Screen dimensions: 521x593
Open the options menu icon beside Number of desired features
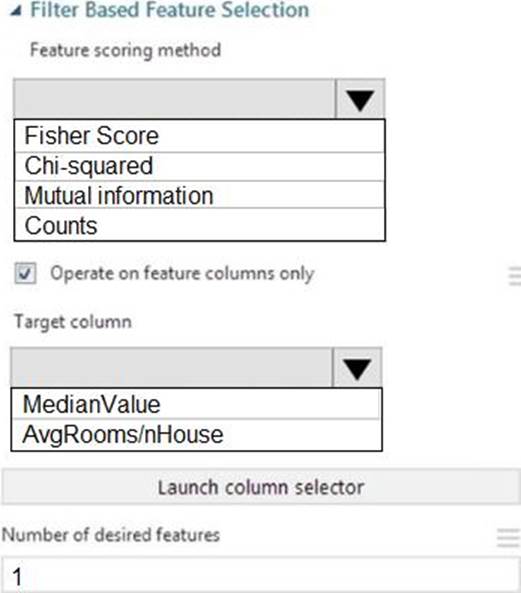[508, 537]
